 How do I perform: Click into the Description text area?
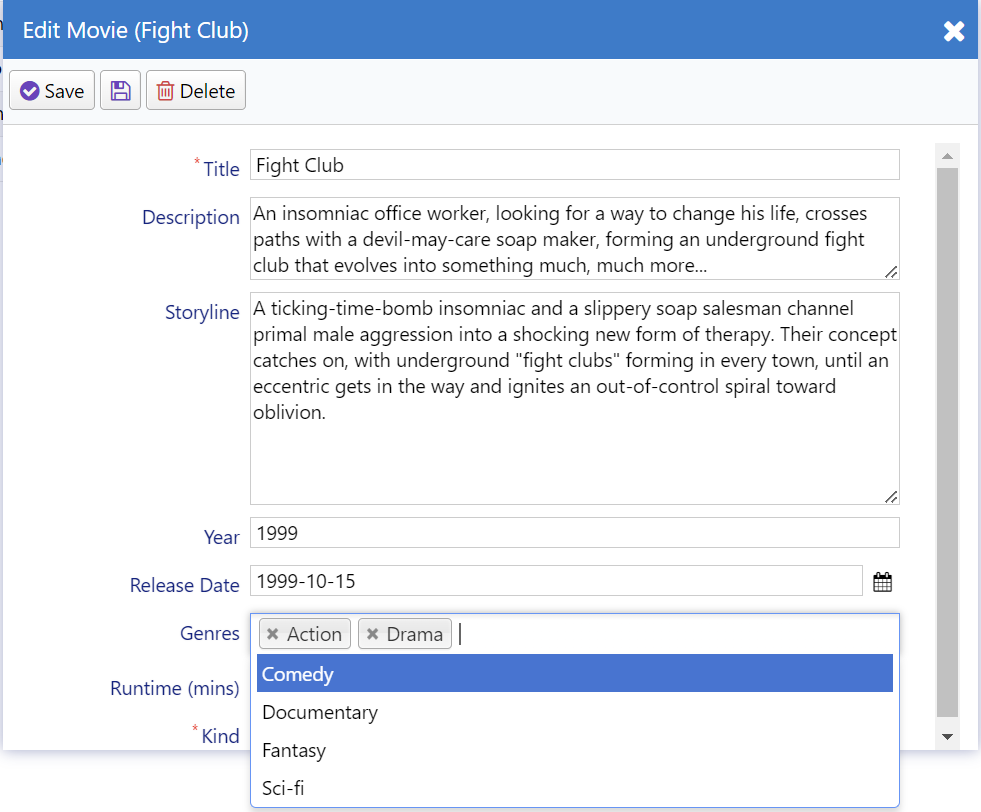(x=574, y=238)
